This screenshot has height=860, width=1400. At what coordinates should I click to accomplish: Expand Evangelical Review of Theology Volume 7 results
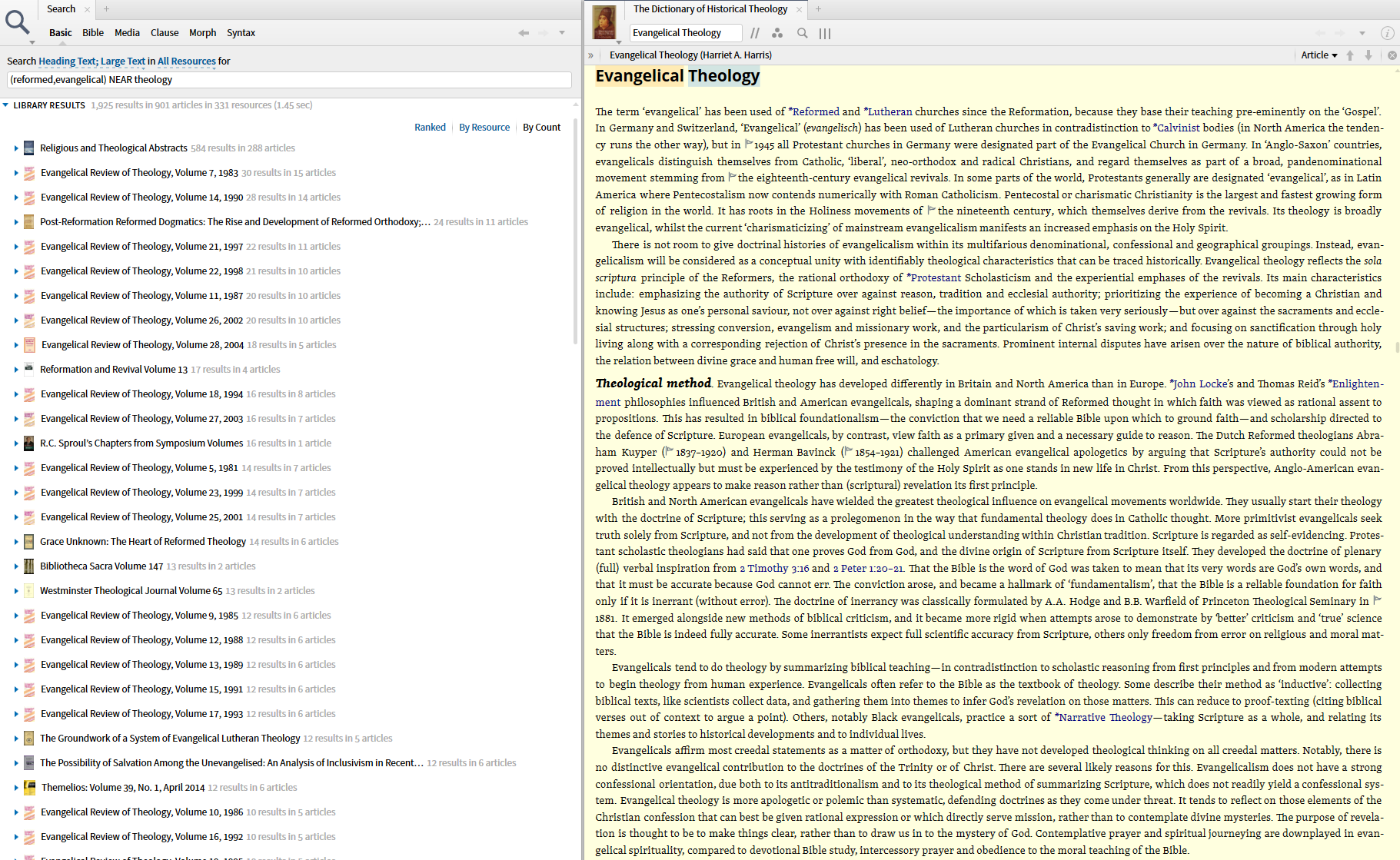click(x=15, y=173)
